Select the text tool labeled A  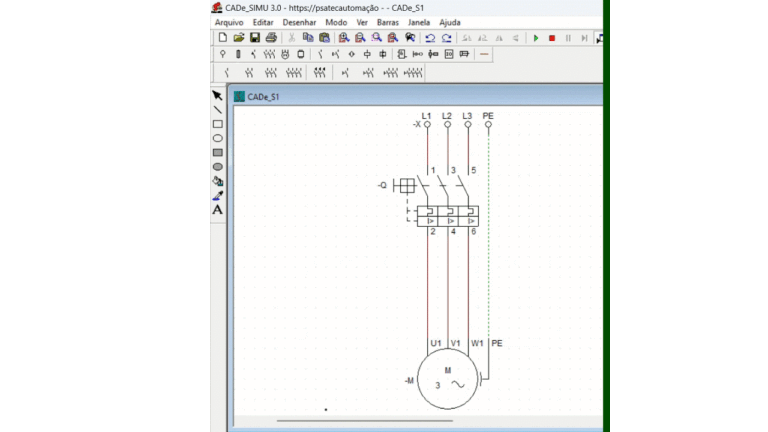click(217, 210)
